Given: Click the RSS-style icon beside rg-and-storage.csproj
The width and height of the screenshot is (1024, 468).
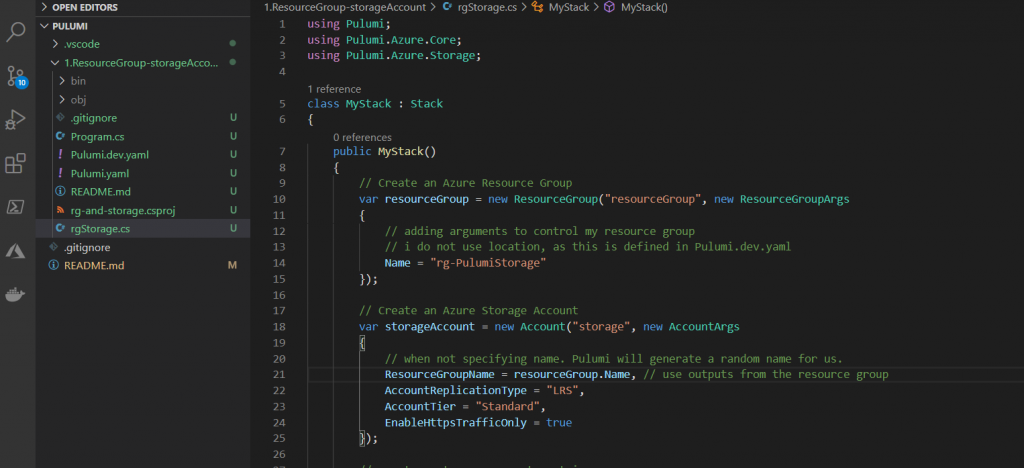Looking at the screenshot, I should [x=61, y=210].
